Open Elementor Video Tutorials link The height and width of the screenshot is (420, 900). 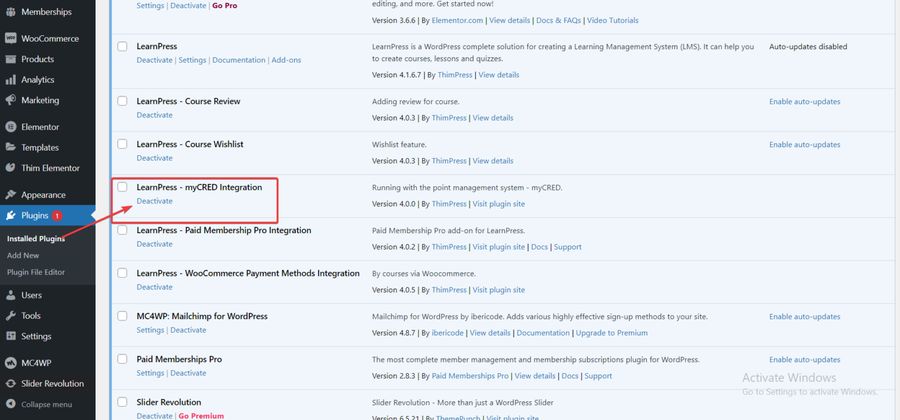612,20
